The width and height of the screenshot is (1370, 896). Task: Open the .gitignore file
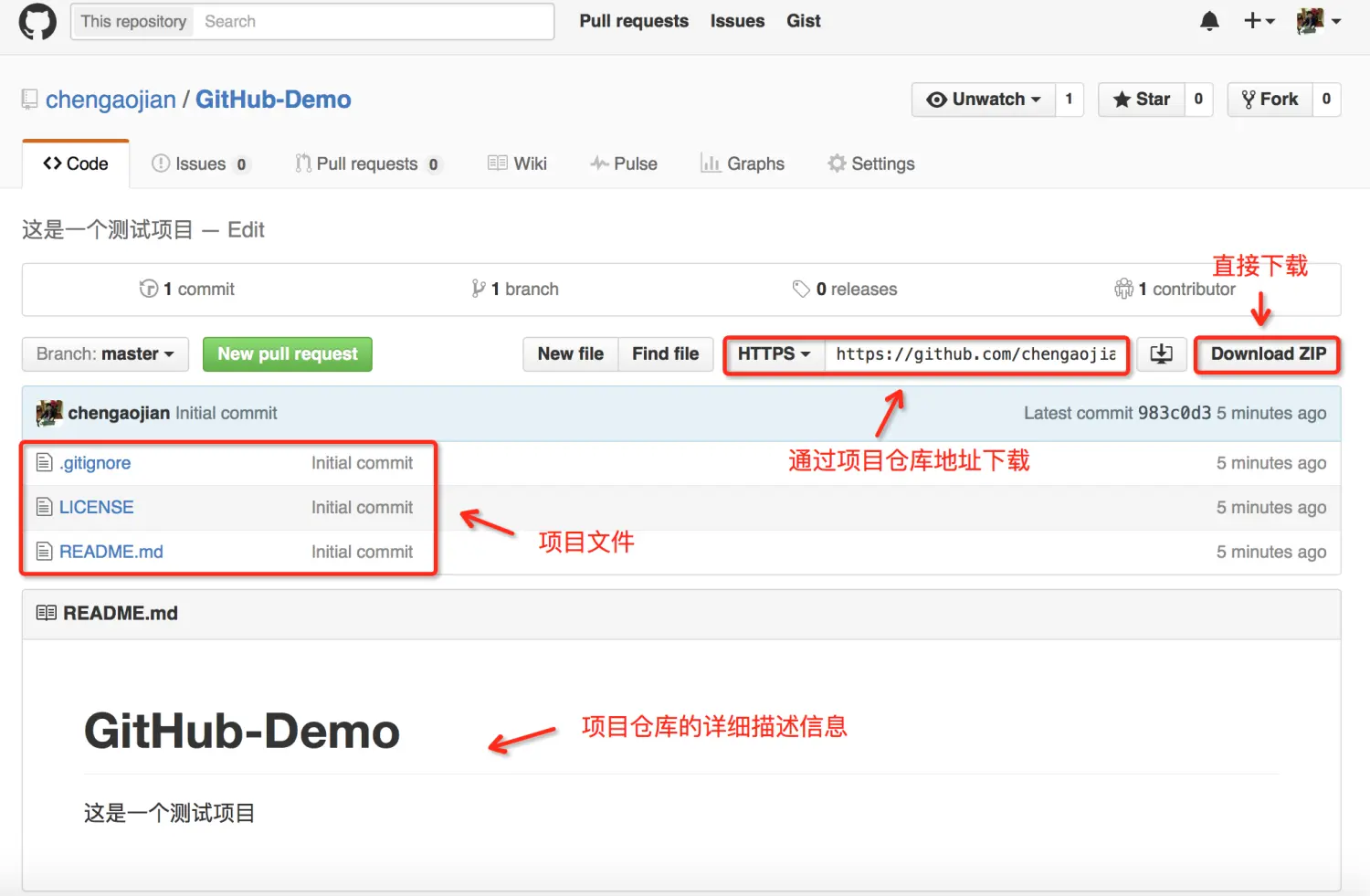tap(95, 463)
